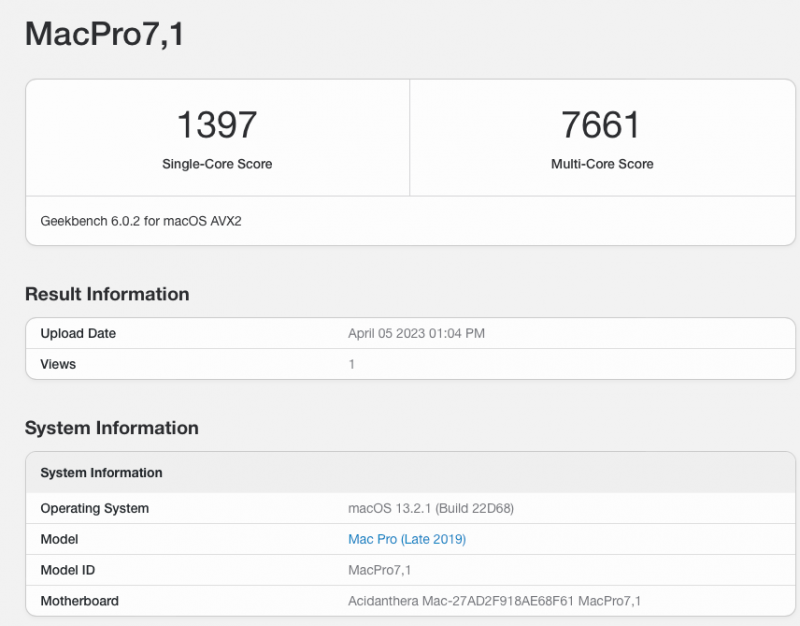Click the Acidanthera motherboard value text
800x626 pixels.
pyautogui.click(x=494, y=601)
